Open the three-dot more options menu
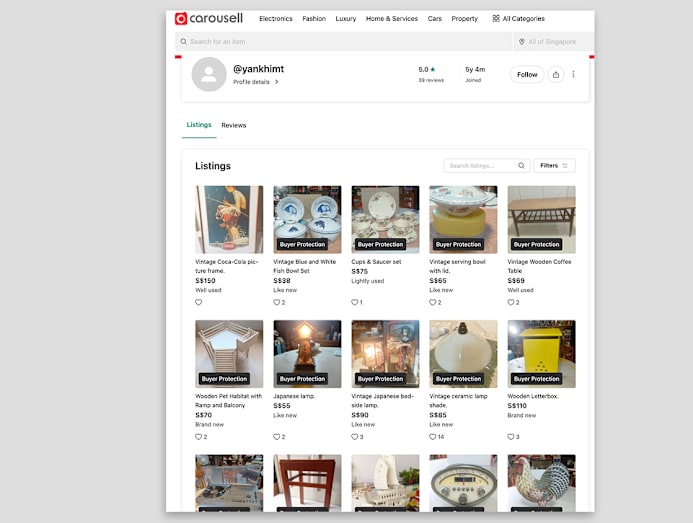The width and height of the screenshot is (693, 523). (x=573, y=74)
